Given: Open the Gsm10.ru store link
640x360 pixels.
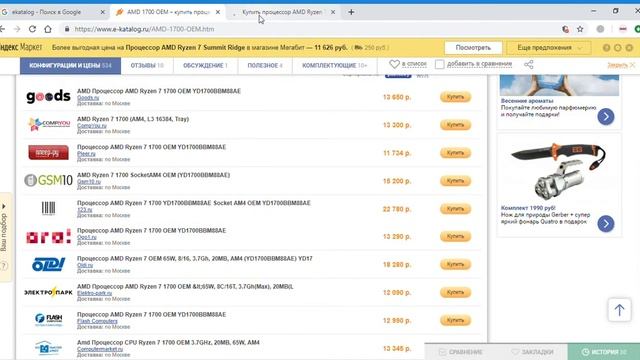Looking at the screenshot, I should click(89, 182).
